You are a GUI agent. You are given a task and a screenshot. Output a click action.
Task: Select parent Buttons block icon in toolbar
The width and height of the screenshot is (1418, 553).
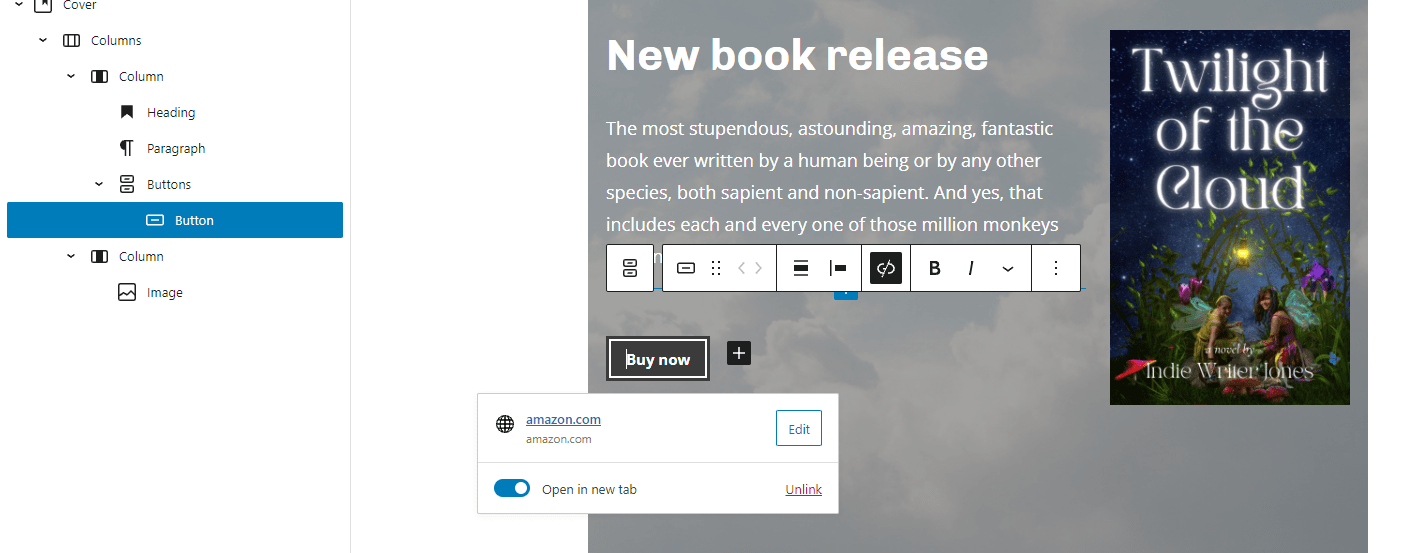point(630,268)
